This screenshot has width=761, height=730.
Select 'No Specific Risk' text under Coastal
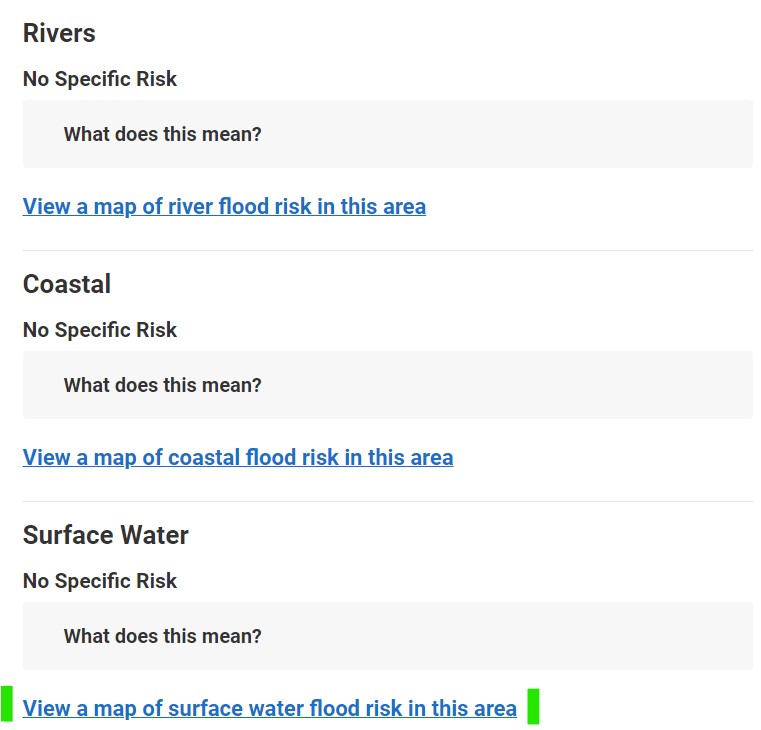click(x=100, y=330)
